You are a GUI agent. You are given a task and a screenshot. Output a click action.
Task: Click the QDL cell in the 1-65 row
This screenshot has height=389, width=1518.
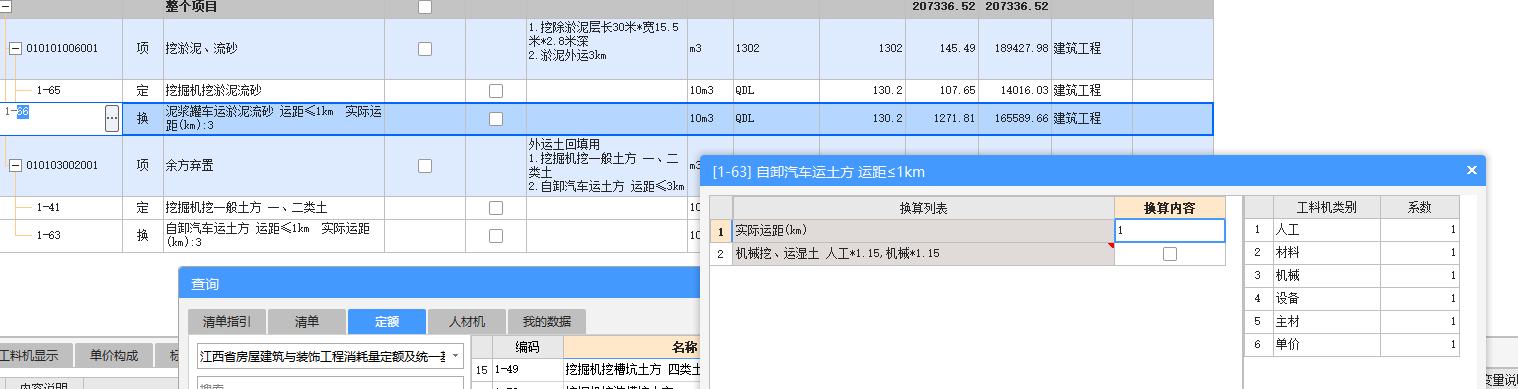pyautogui.click(x=775, y=91)
